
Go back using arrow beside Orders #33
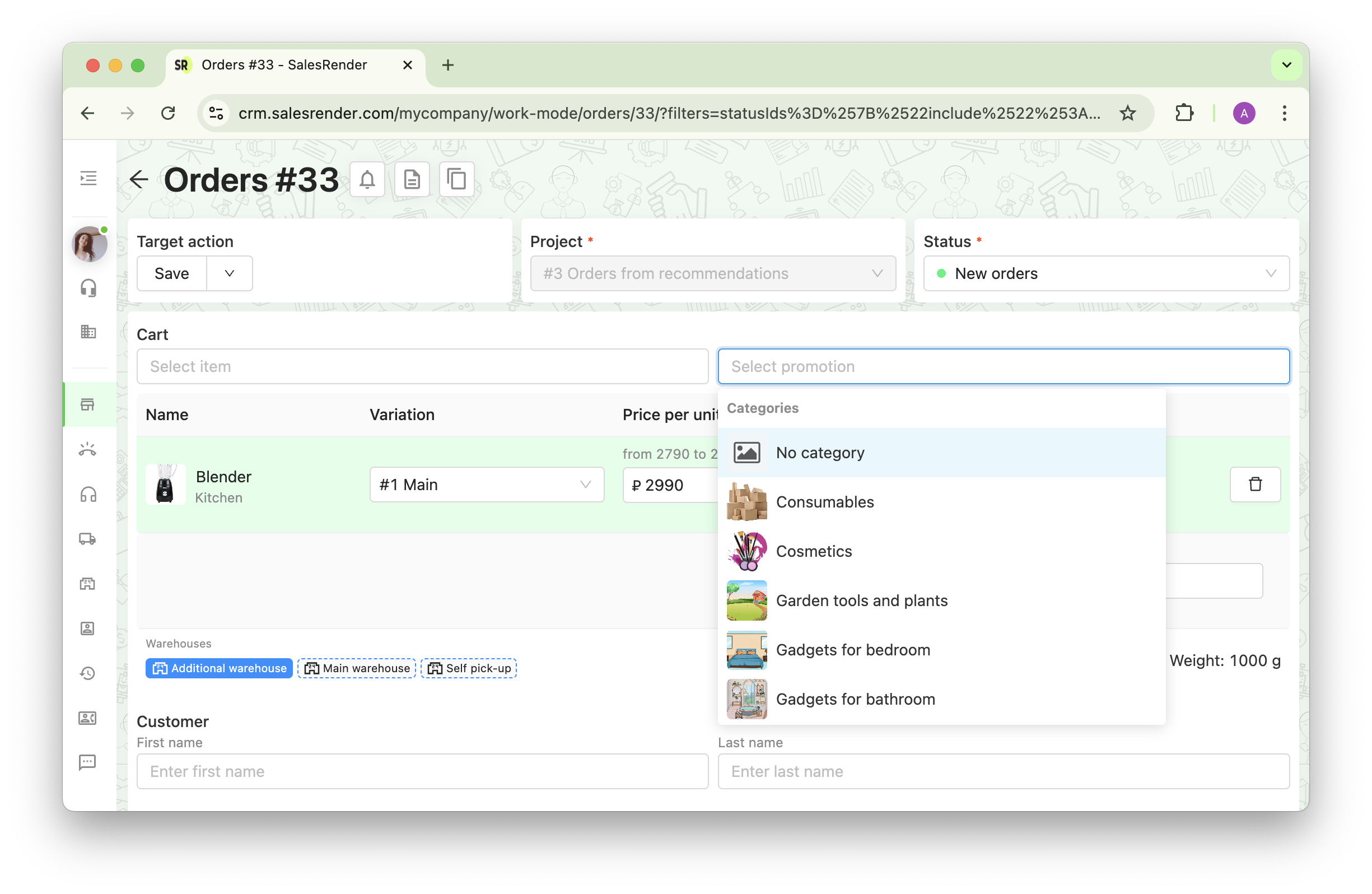138,179
